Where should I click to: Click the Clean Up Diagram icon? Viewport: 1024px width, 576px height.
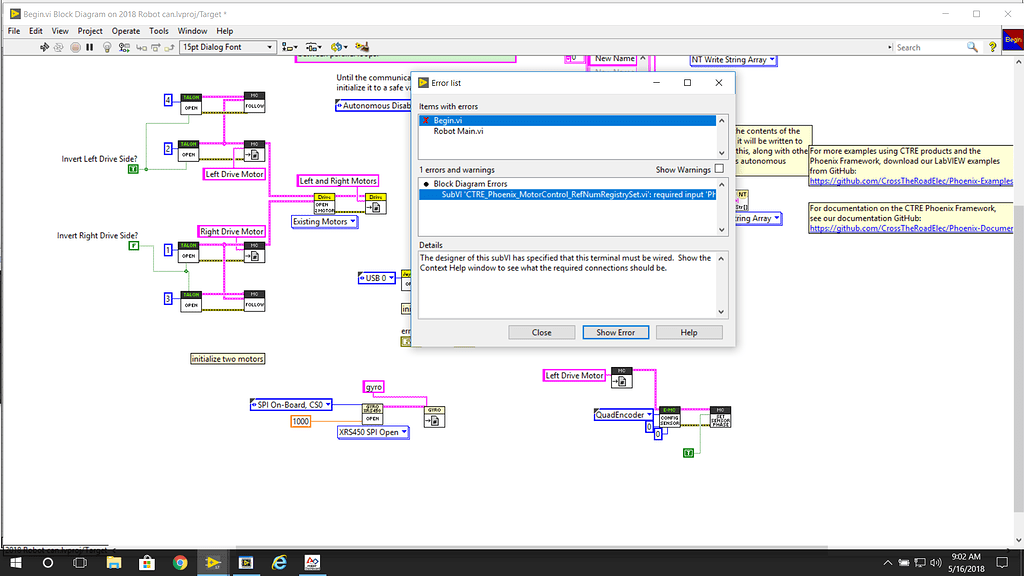362,47
